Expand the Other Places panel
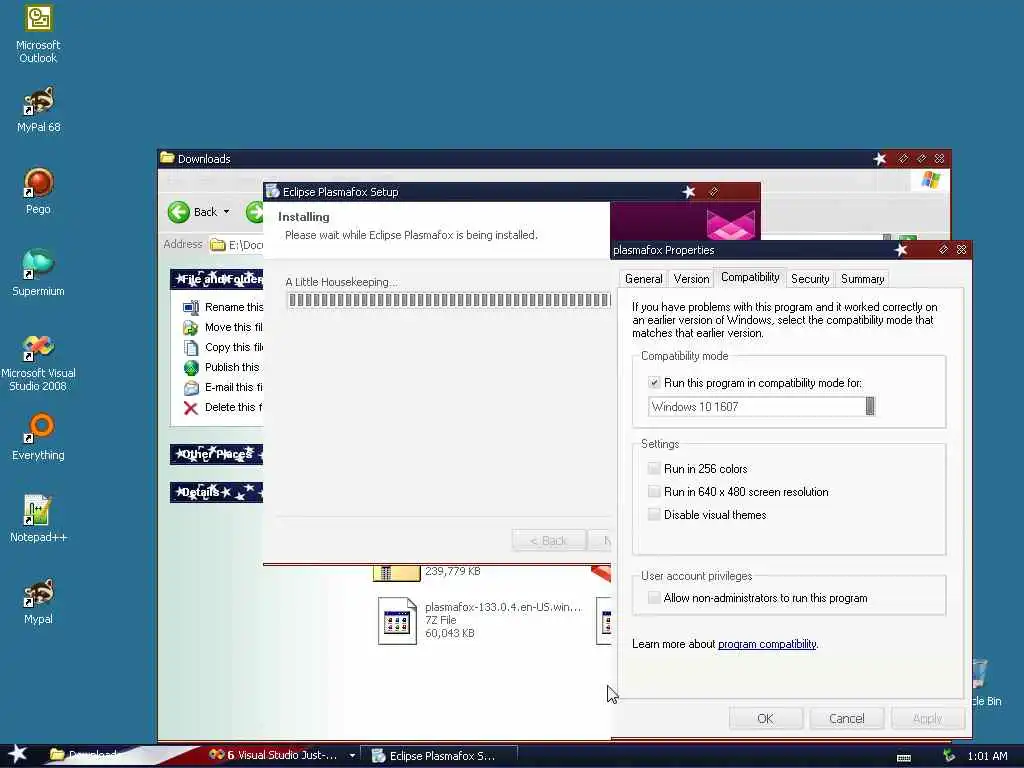Viewport: 1024px width, 768px height. click(216, 454)
